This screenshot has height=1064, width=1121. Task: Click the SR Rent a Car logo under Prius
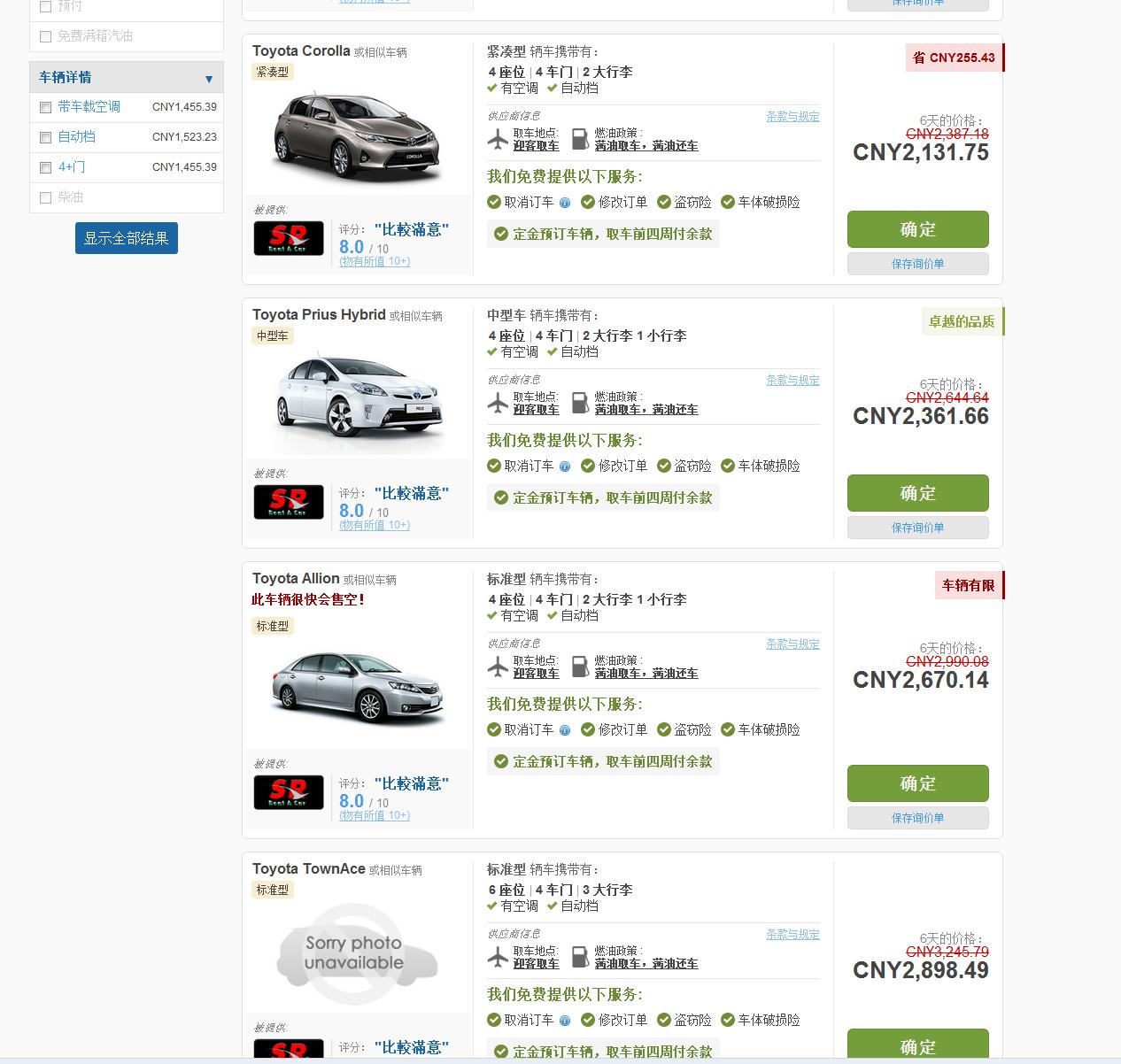tap(289, 502)
